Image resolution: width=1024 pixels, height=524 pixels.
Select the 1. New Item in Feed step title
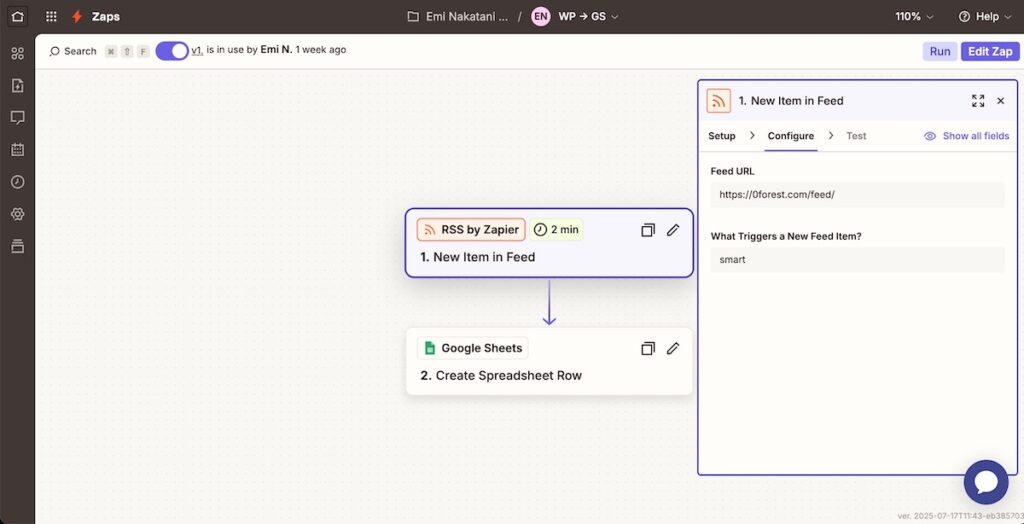477,257
